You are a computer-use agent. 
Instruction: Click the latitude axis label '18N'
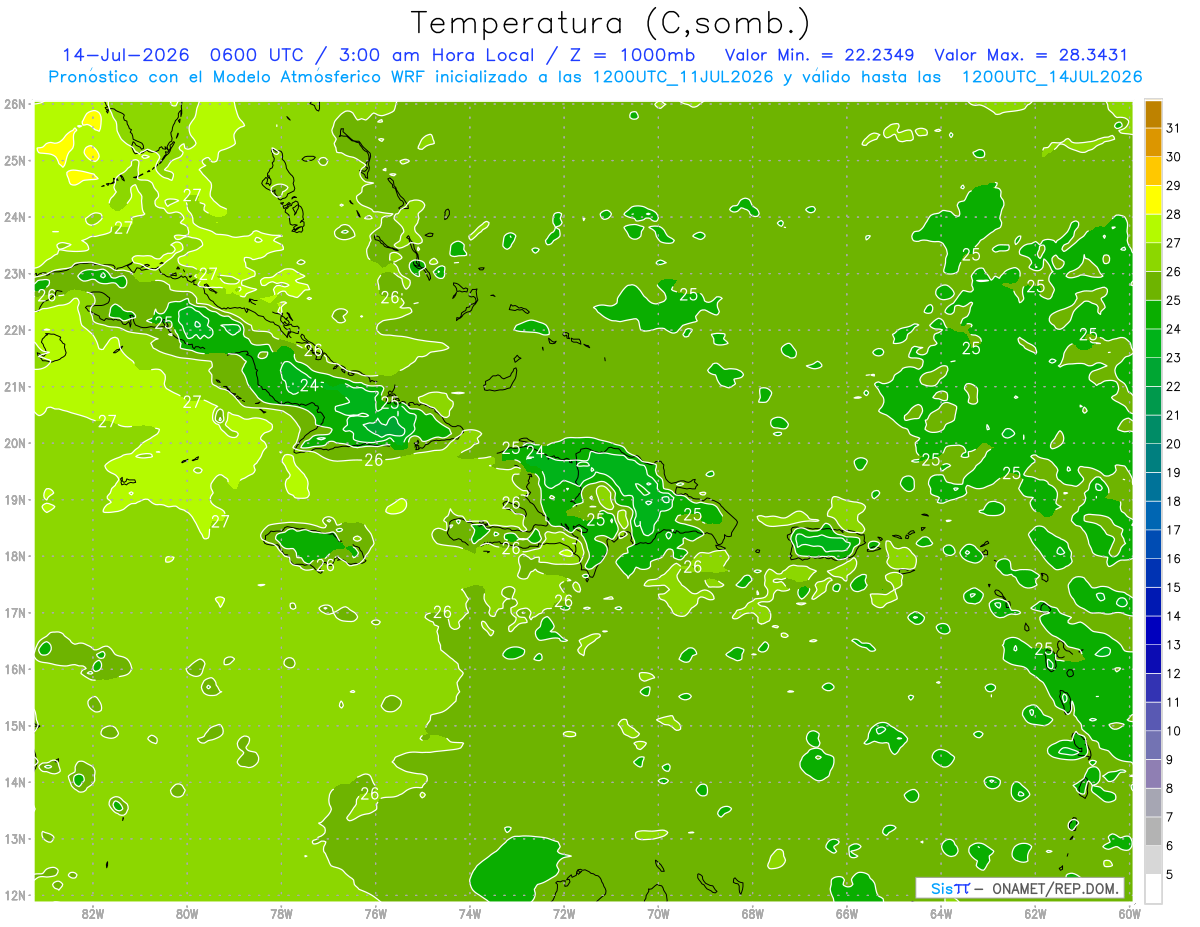tap(14, 556)
